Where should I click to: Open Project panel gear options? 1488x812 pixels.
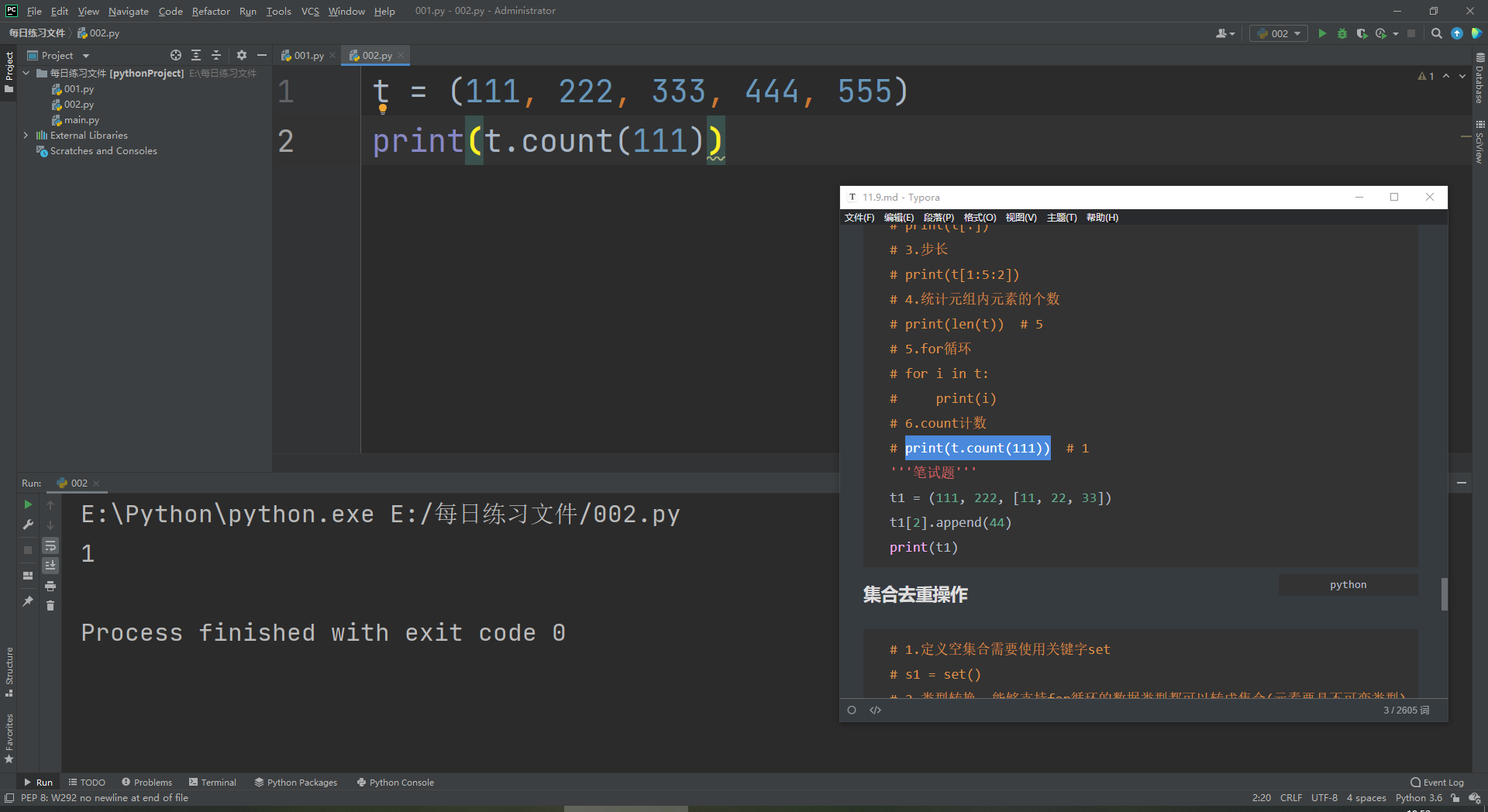[242, 55]
